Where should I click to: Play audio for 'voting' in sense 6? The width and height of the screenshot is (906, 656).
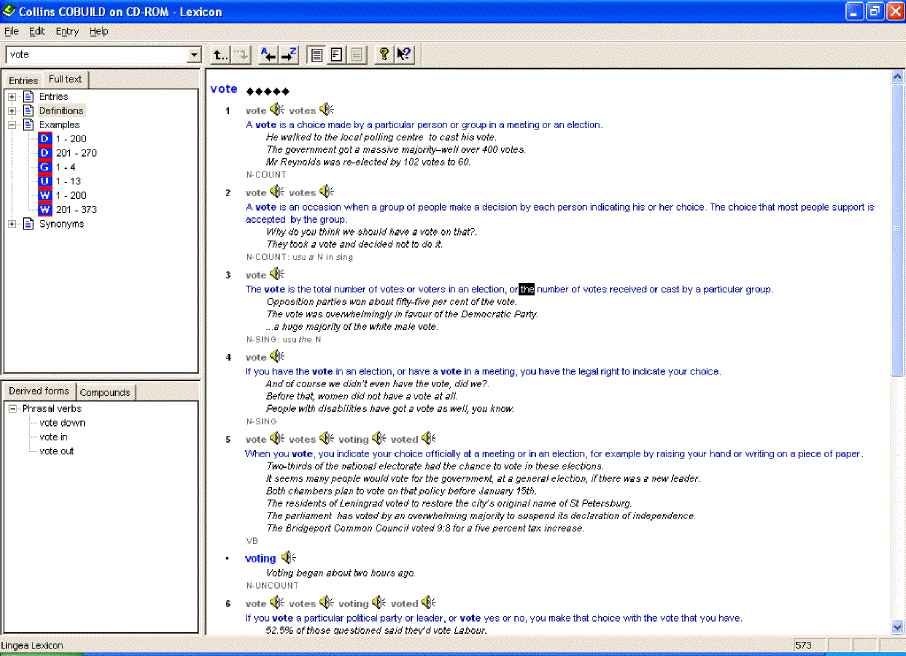(378, 602)
